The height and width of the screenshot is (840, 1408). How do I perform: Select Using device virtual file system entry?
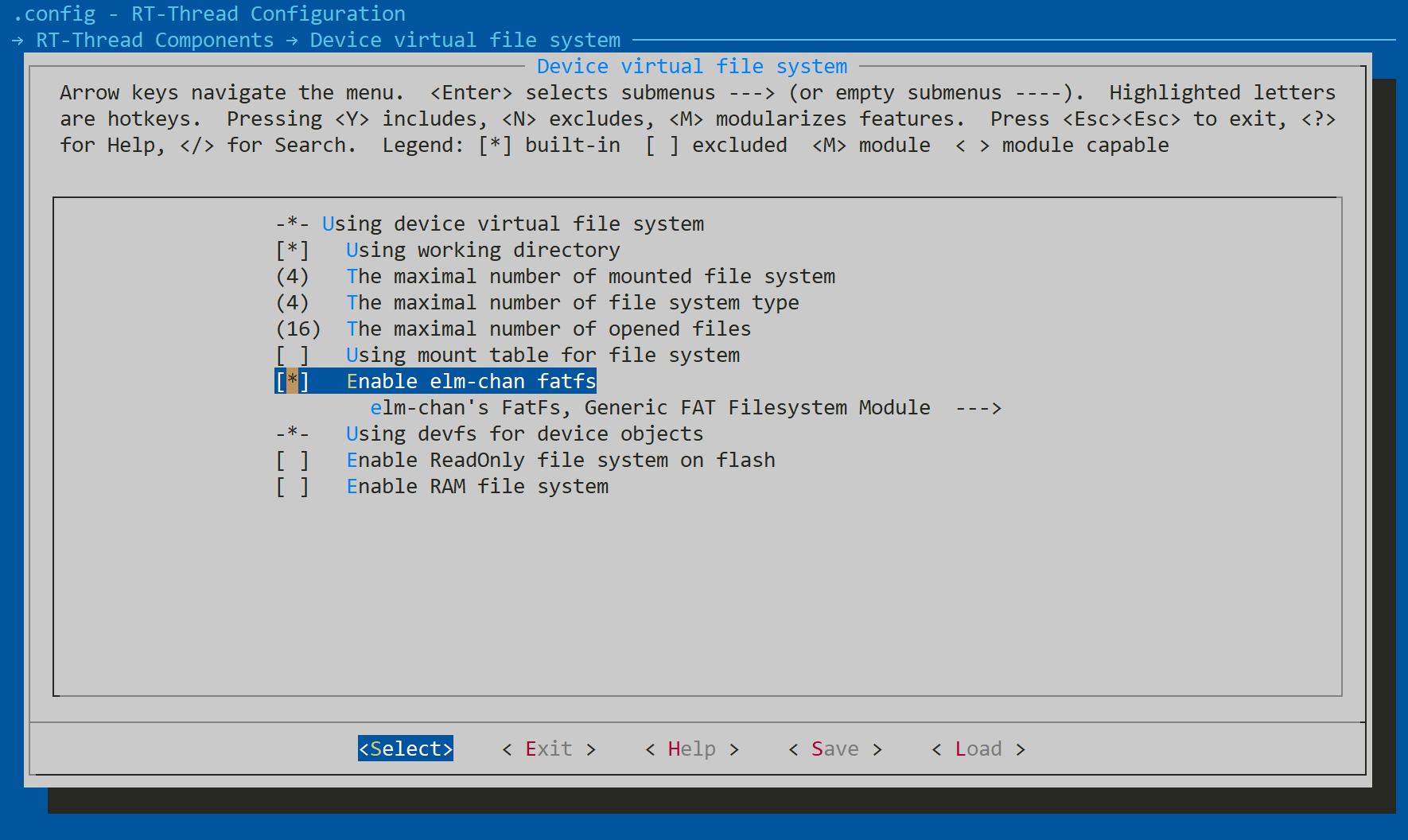pos(512,224)
